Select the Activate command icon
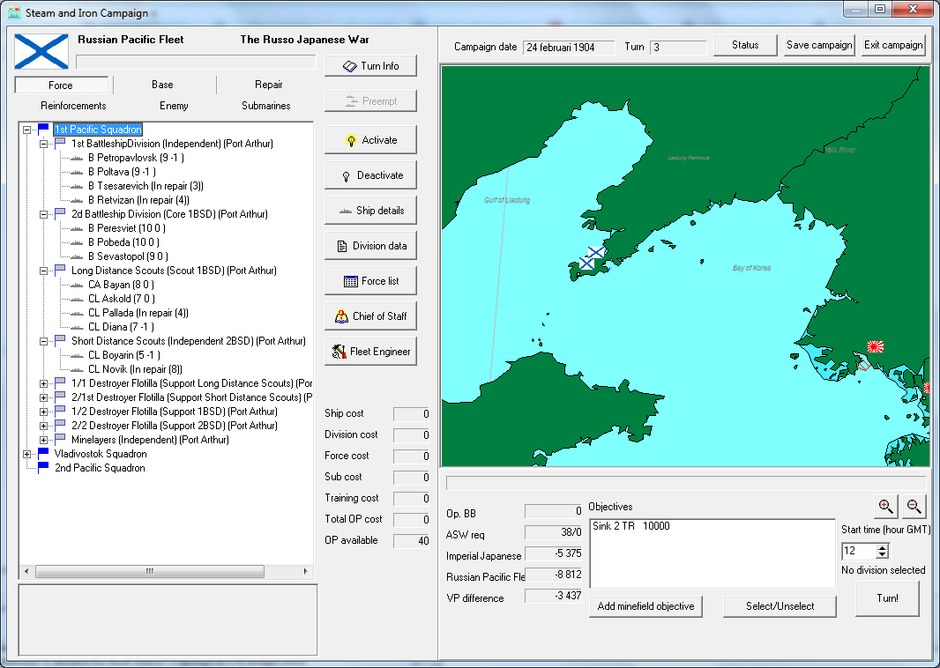The image size is (940, 668). click(351, 140)
